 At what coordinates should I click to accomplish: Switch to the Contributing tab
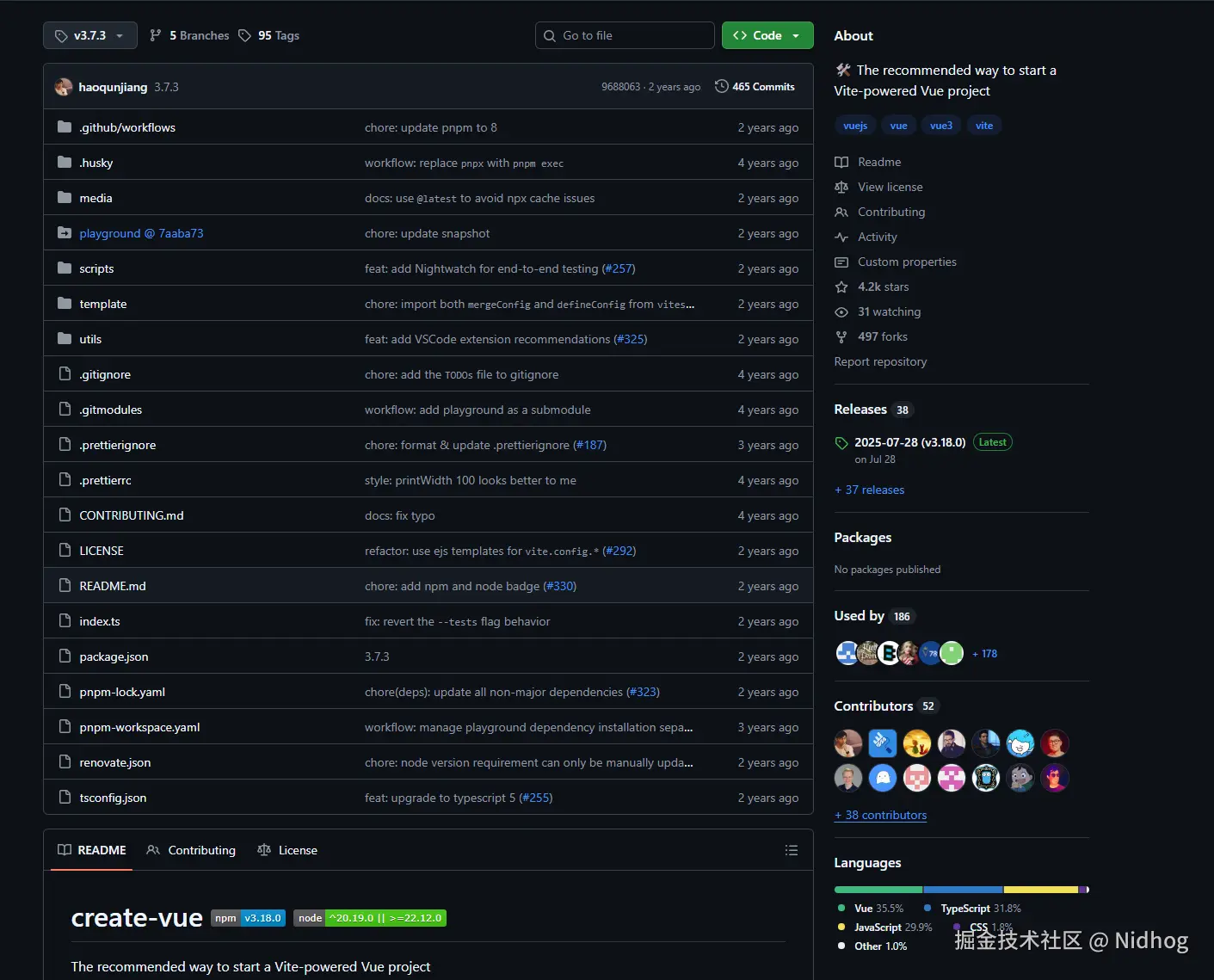191,850
